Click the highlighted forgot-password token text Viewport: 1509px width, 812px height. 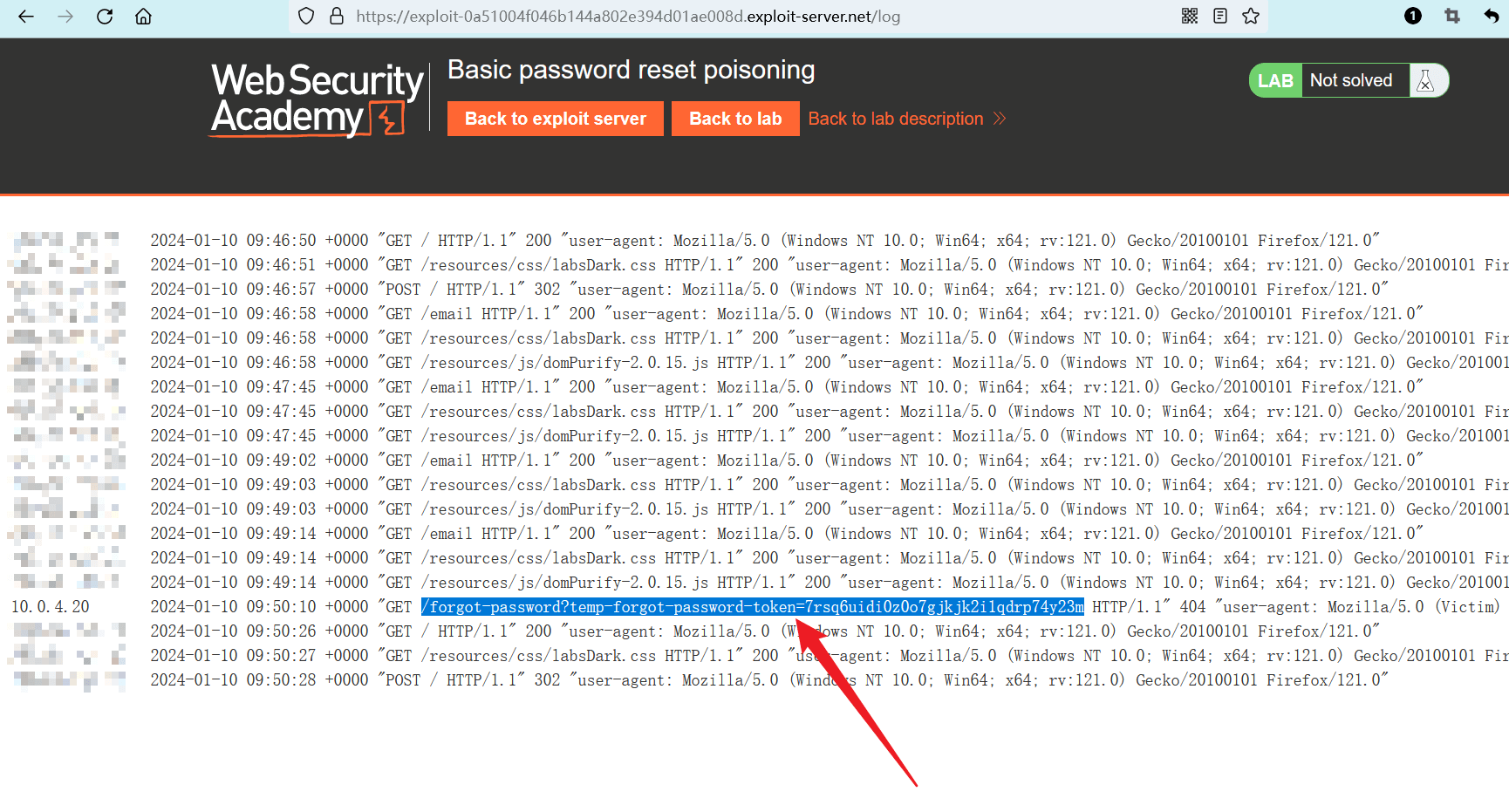coord(752,607)
